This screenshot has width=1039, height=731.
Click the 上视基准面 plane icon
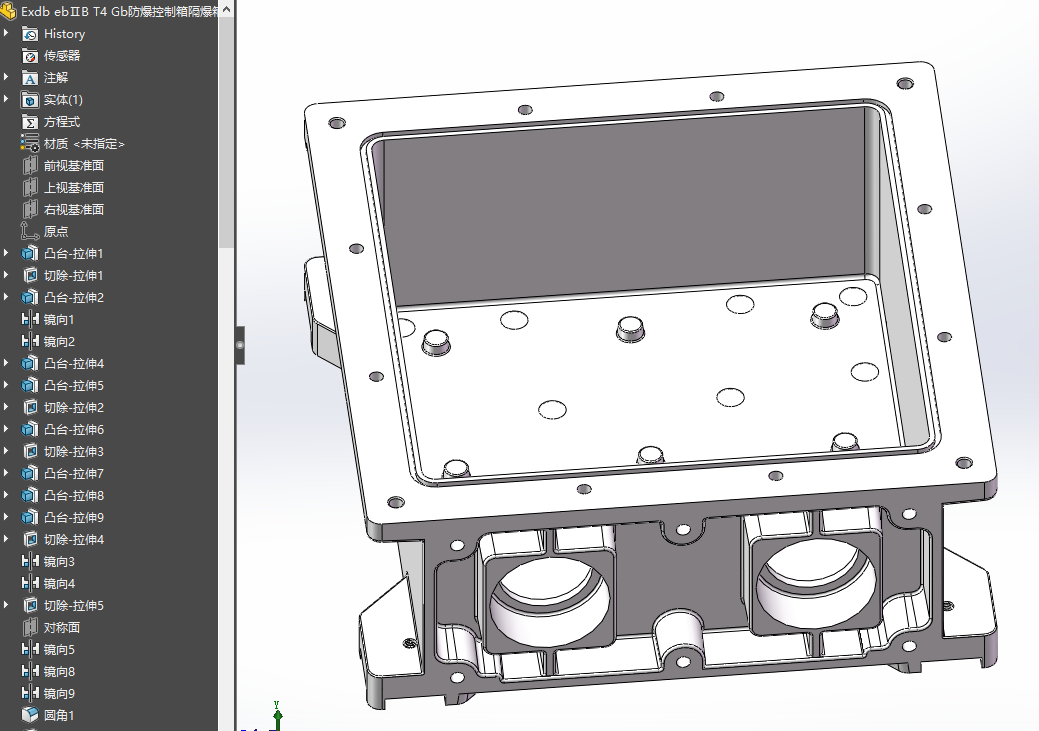point(30,188)
